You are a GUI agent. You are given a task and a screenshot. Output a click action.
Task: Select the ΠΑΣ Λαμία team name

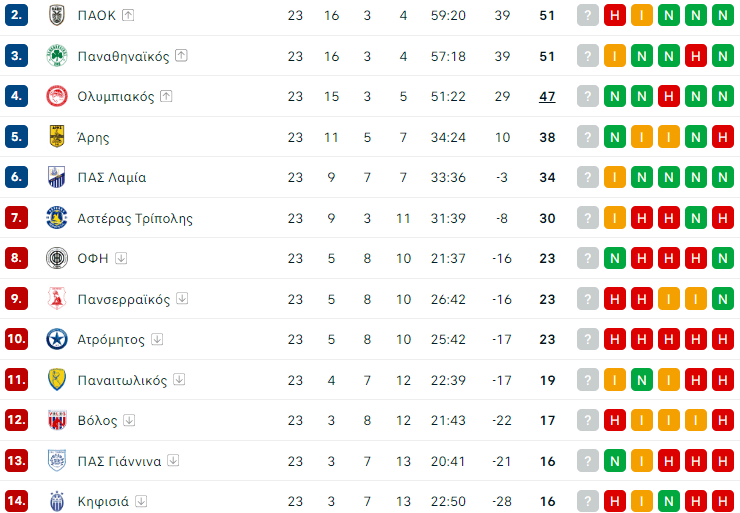pyautogui.click(x=112, y=178)
